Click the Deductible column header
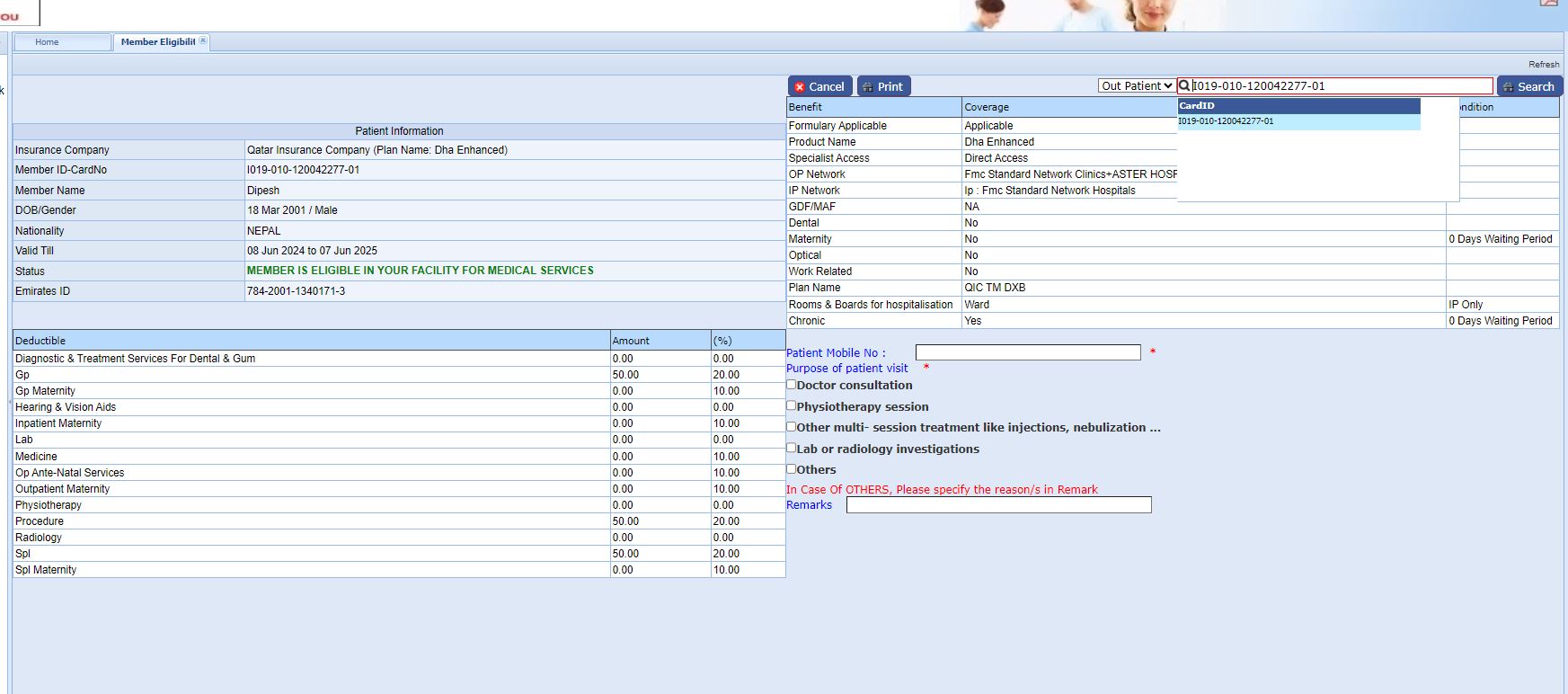The width and height of the screenshot is (1568, 694). (x=40, y=341)
